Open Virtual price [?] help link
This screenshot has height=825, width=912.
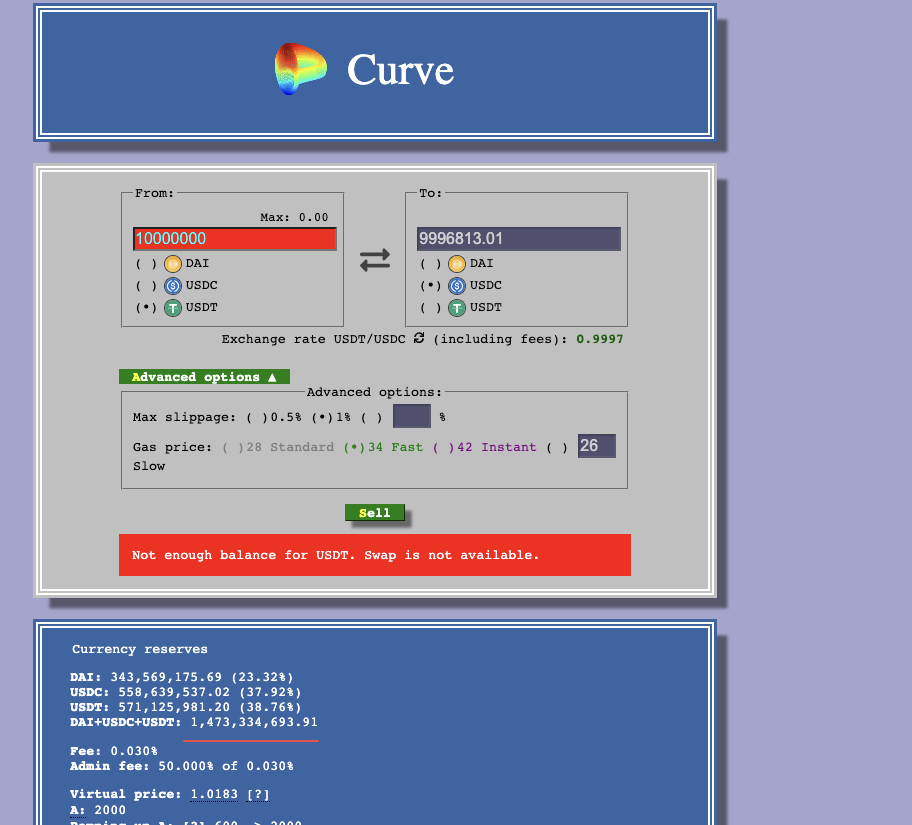point(258,794)
